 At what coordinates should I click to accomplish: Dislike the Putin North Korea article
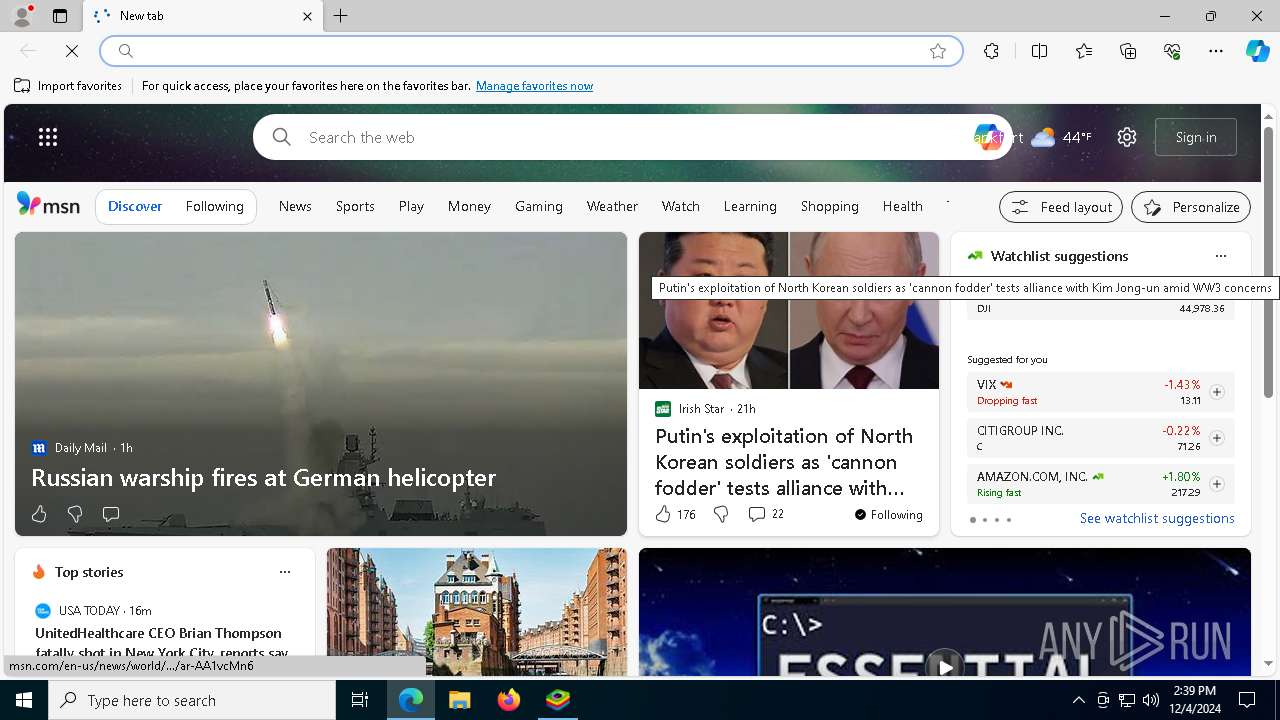[721, 514]
